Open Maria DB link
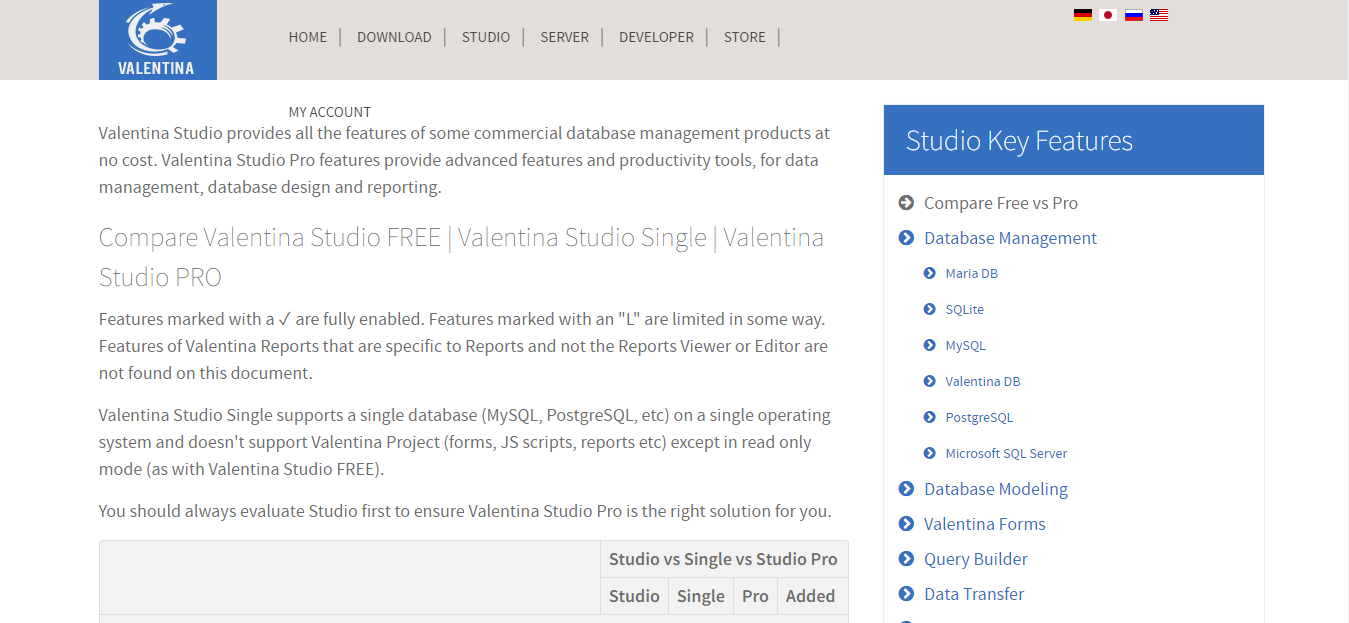The image size is (1349, 623). [x=972, y=273]
